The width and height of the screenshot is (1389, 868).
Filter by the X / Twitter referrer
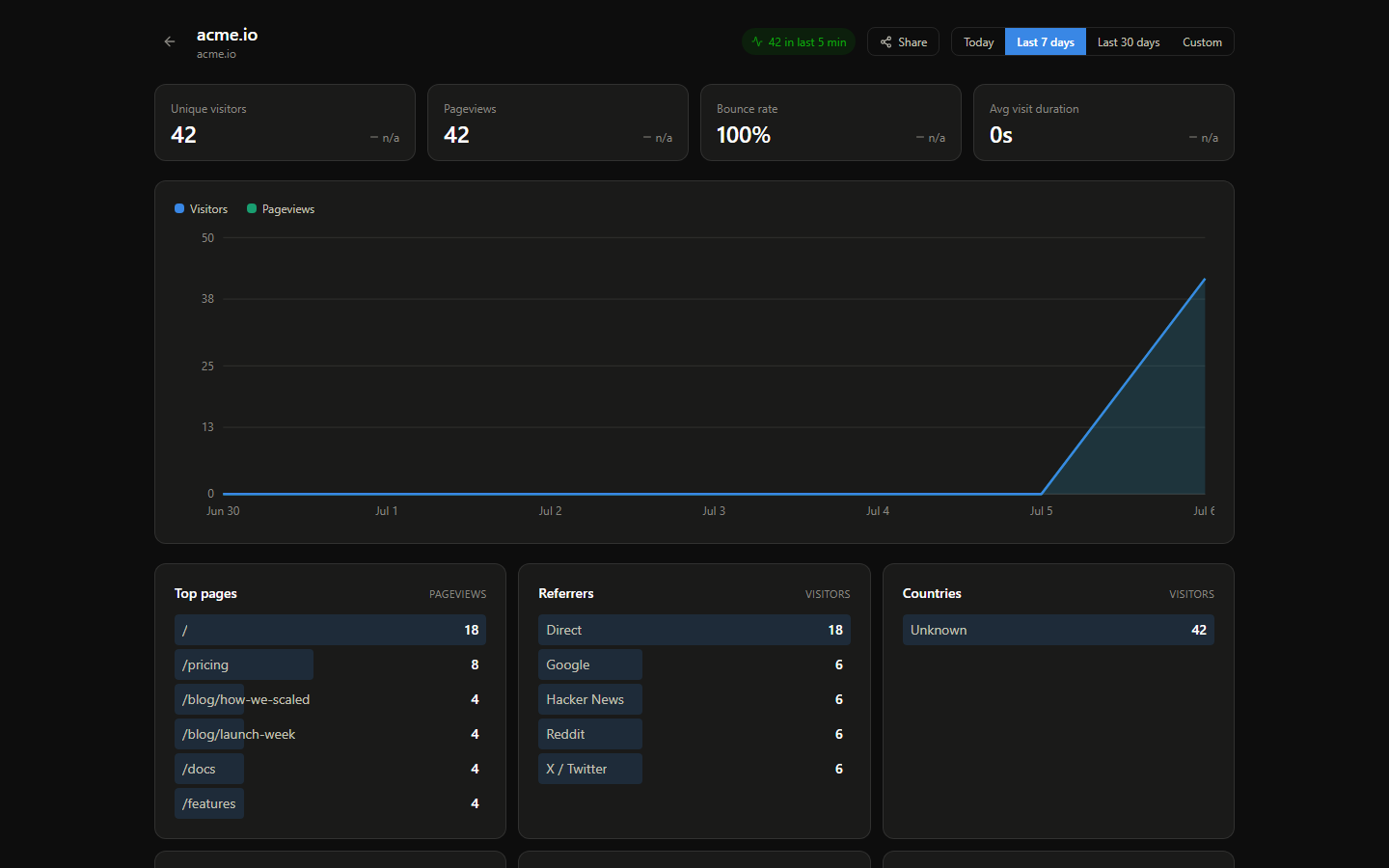[694, 769]
